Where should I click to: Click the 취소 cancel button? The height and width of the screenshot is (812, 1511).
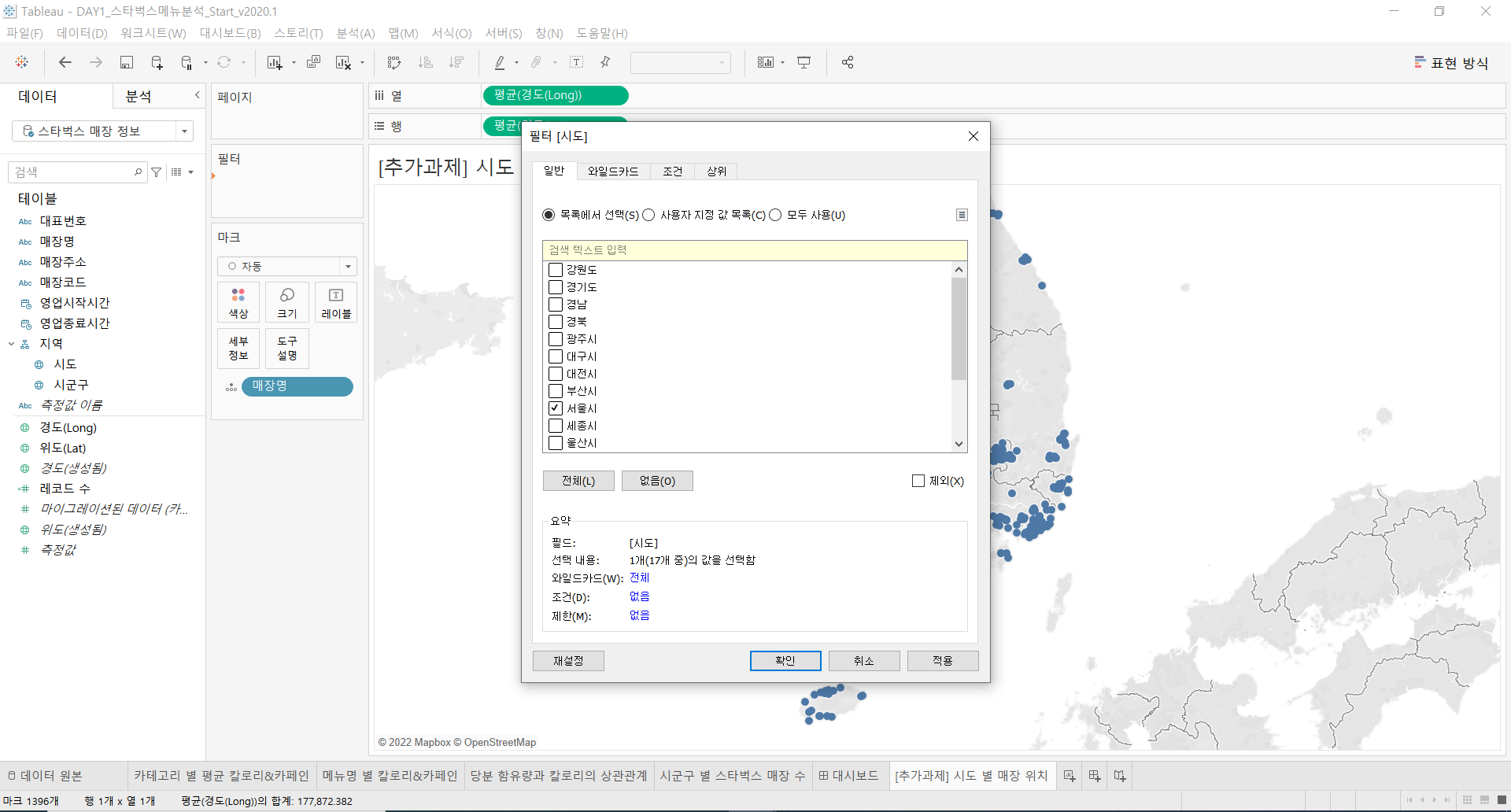(x=864, y=661)
